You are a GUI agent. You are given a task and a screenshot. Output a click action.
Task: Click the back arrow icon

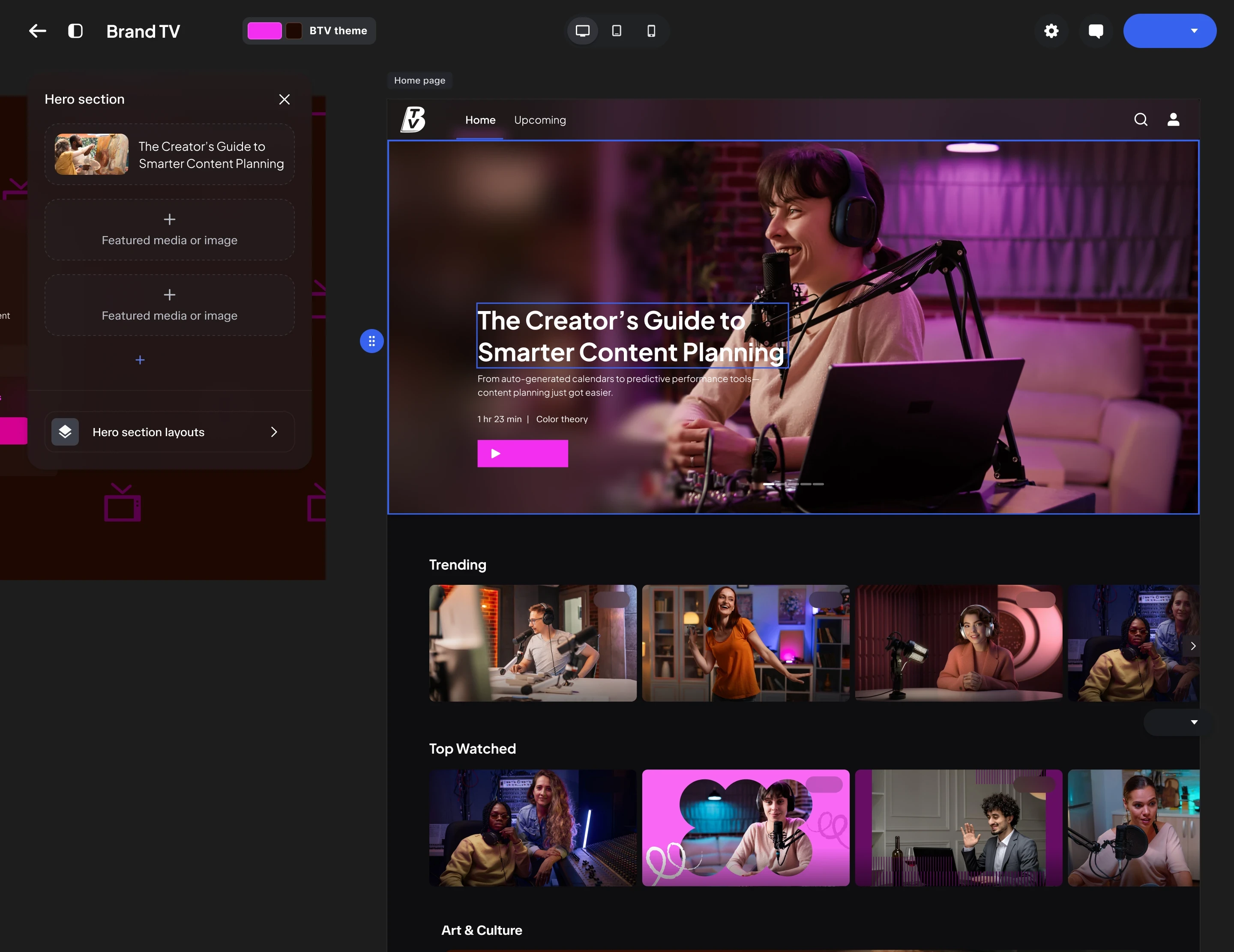click(37, 31)
